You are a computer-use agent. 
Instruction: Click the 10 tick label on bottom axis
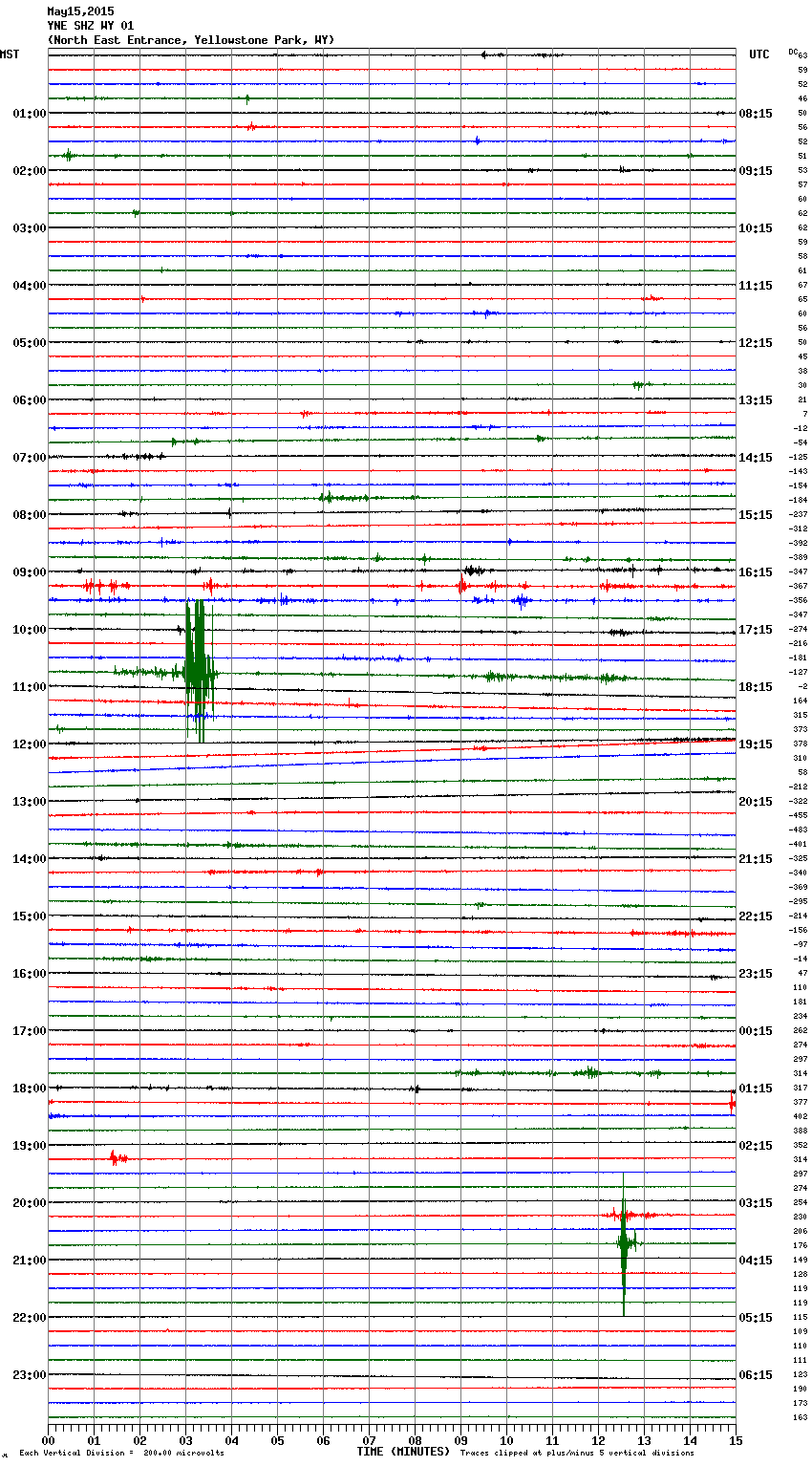(506, 1440)
